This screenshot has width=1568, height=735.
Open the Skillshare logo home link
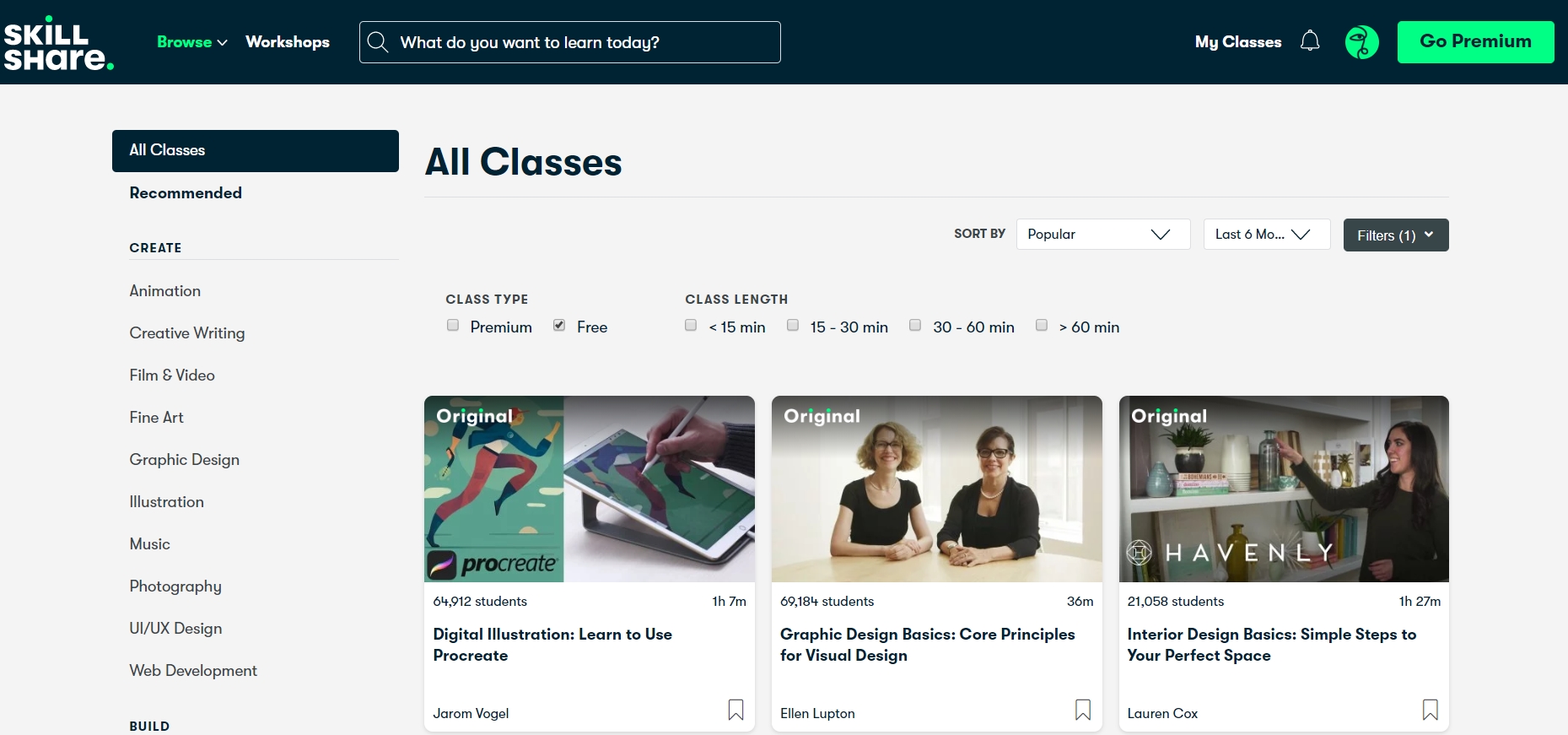point(58,43)
